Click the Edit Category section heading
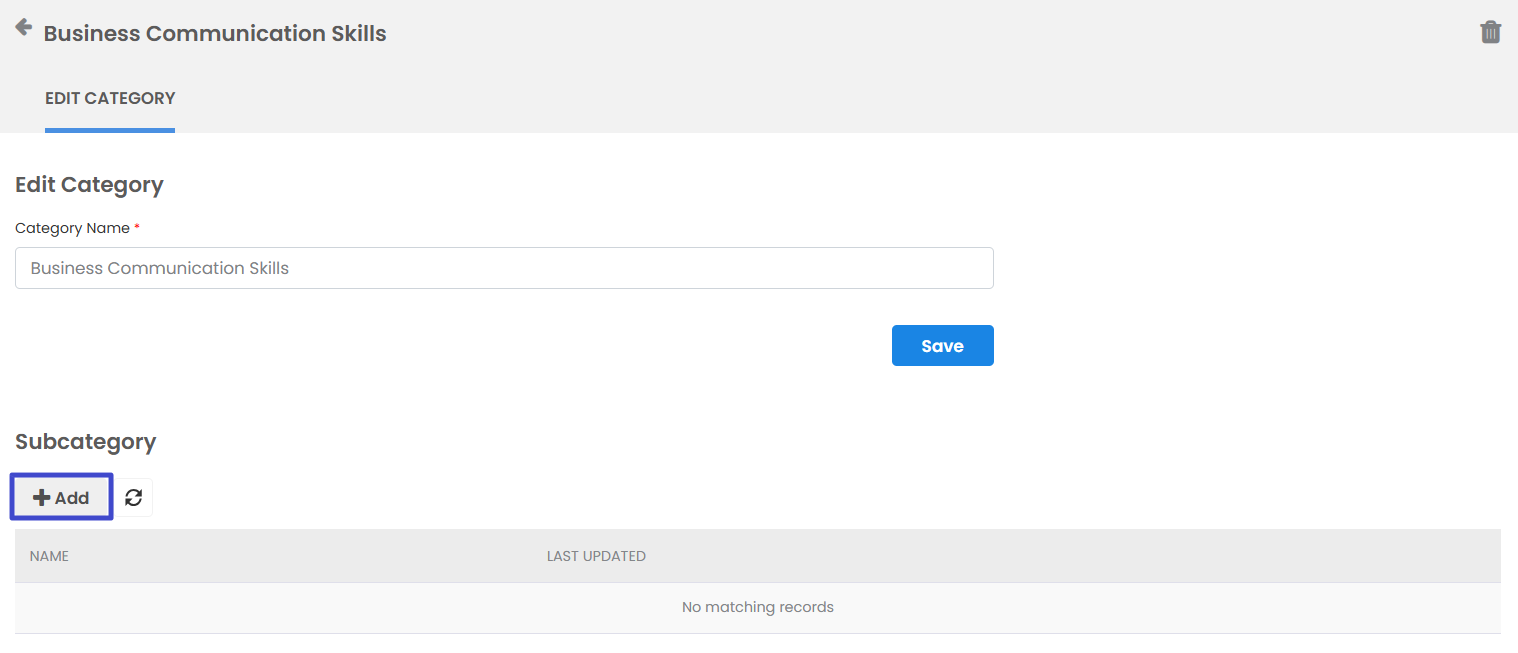 [x=89, y=185]
